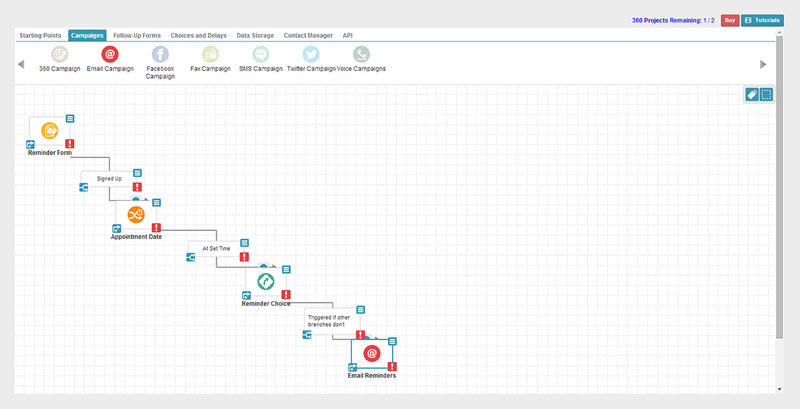Select the Email Campaign icon

(x=110, y=54)
